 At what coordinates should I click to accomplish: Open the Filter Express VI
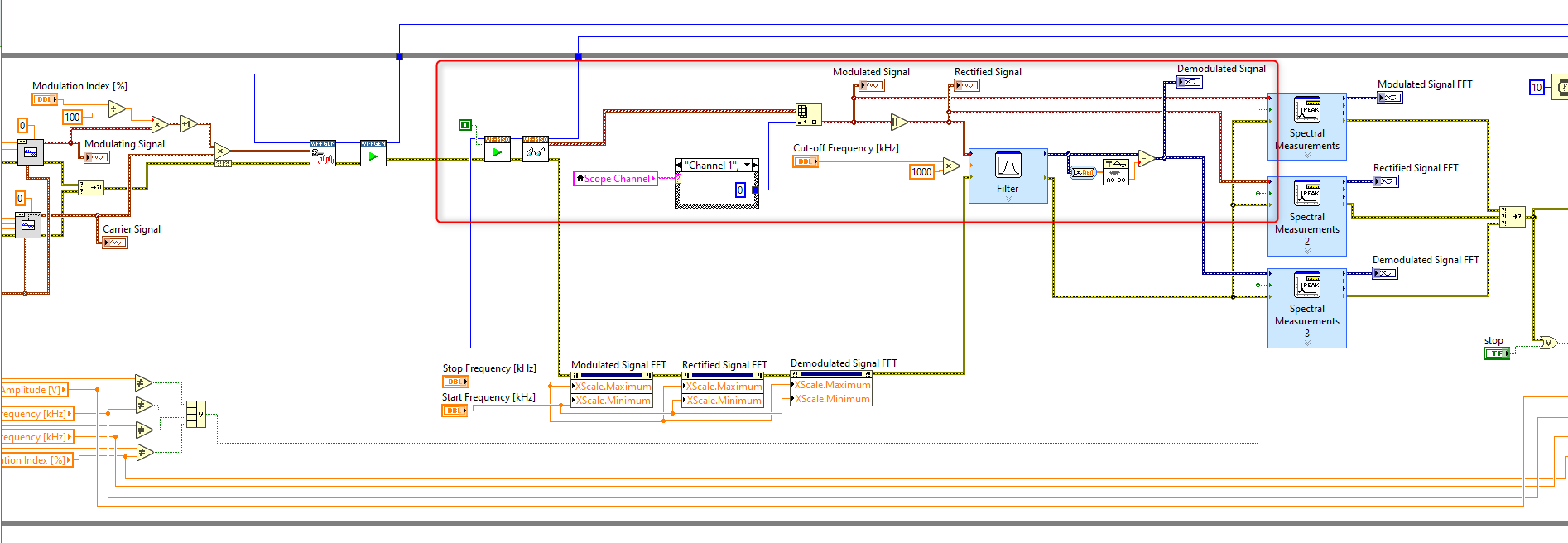1008,175
